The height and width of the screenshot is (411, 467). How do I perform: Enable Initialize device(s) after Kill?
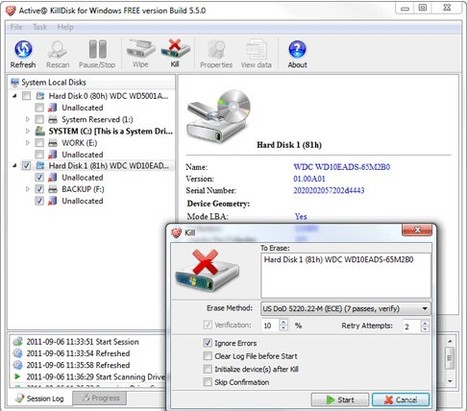tap(207, 369)
